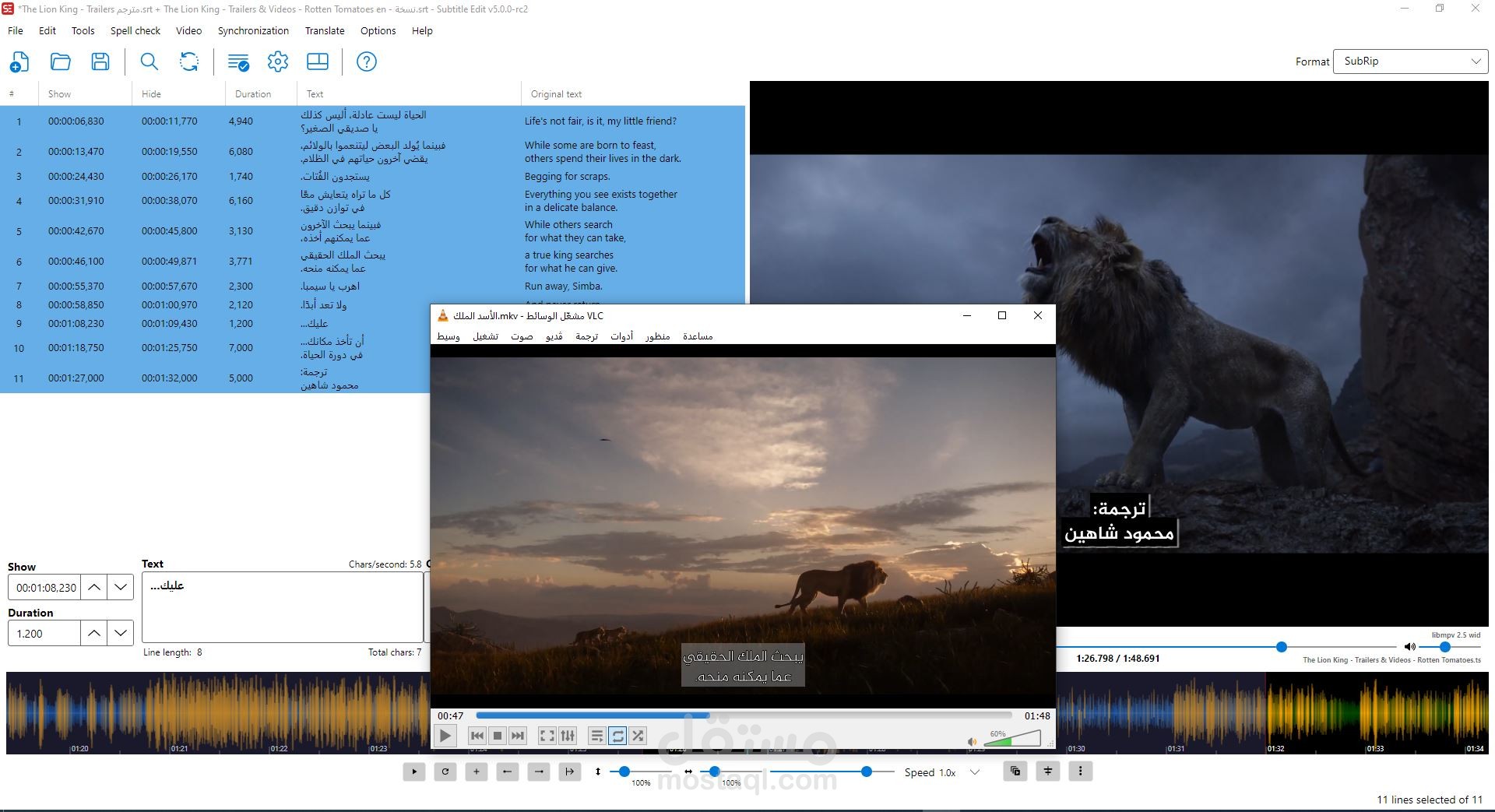Viewport: 1495px width, 812px height.
Task: Toggle the VLC playlist view
Action: [597, 736]
